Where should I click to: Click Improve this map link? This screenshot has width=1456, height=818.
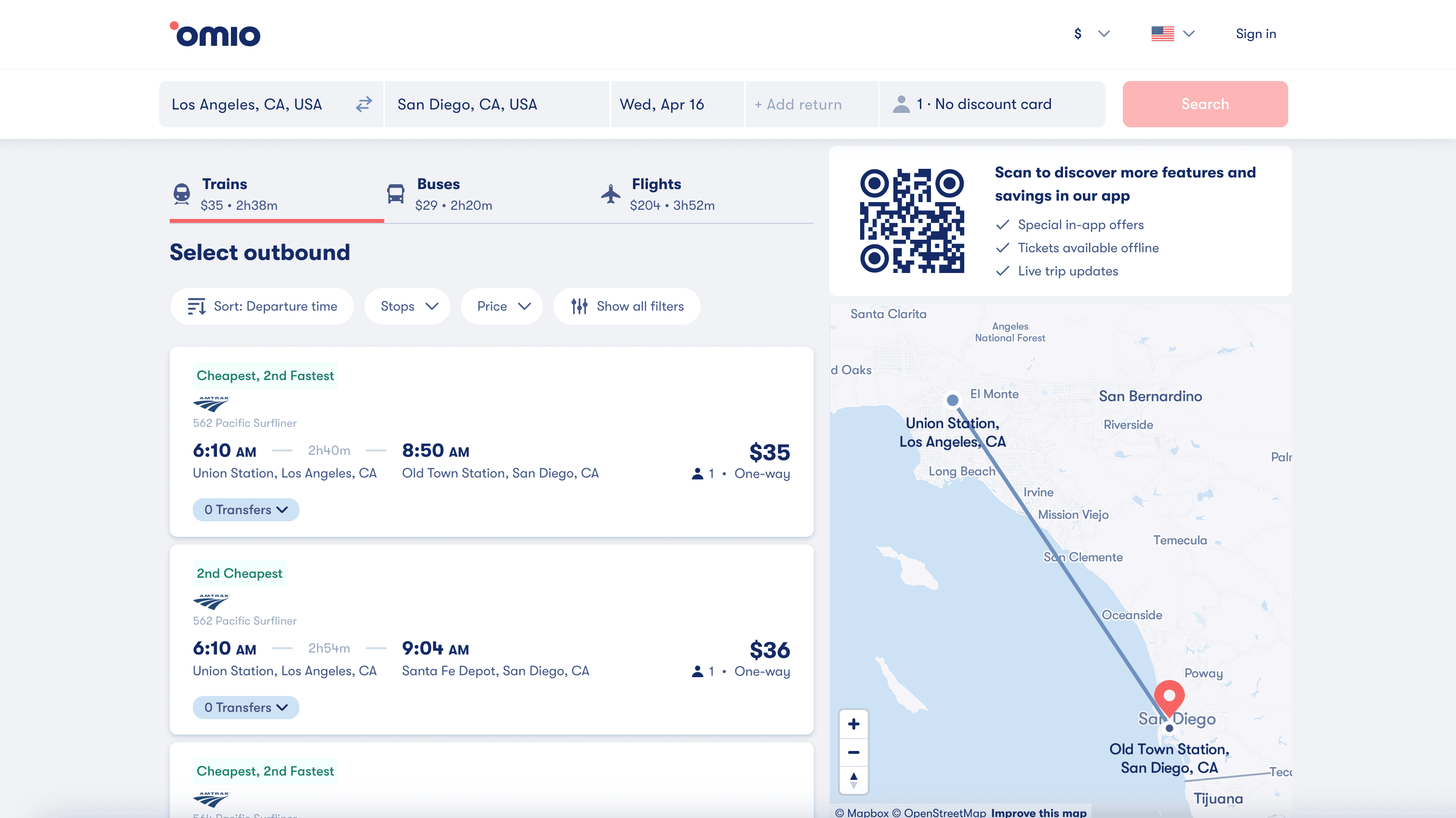[1039, 812]
